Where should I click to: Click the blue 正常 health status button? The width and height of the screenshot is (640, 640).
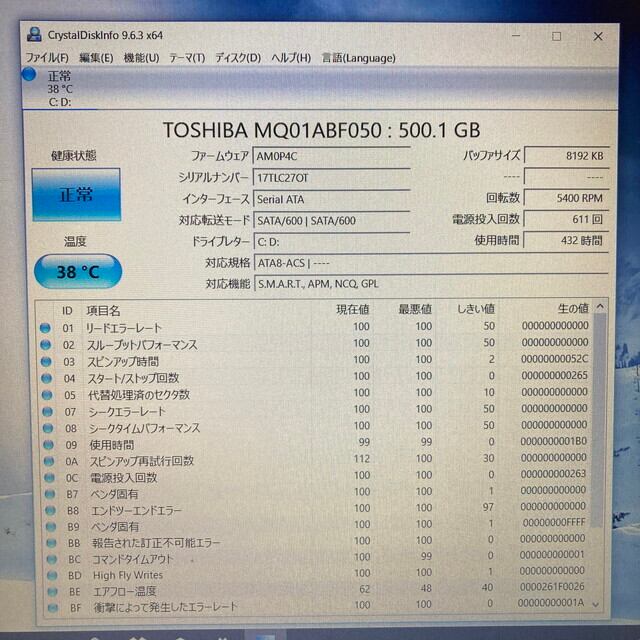(x=76, y=195)
